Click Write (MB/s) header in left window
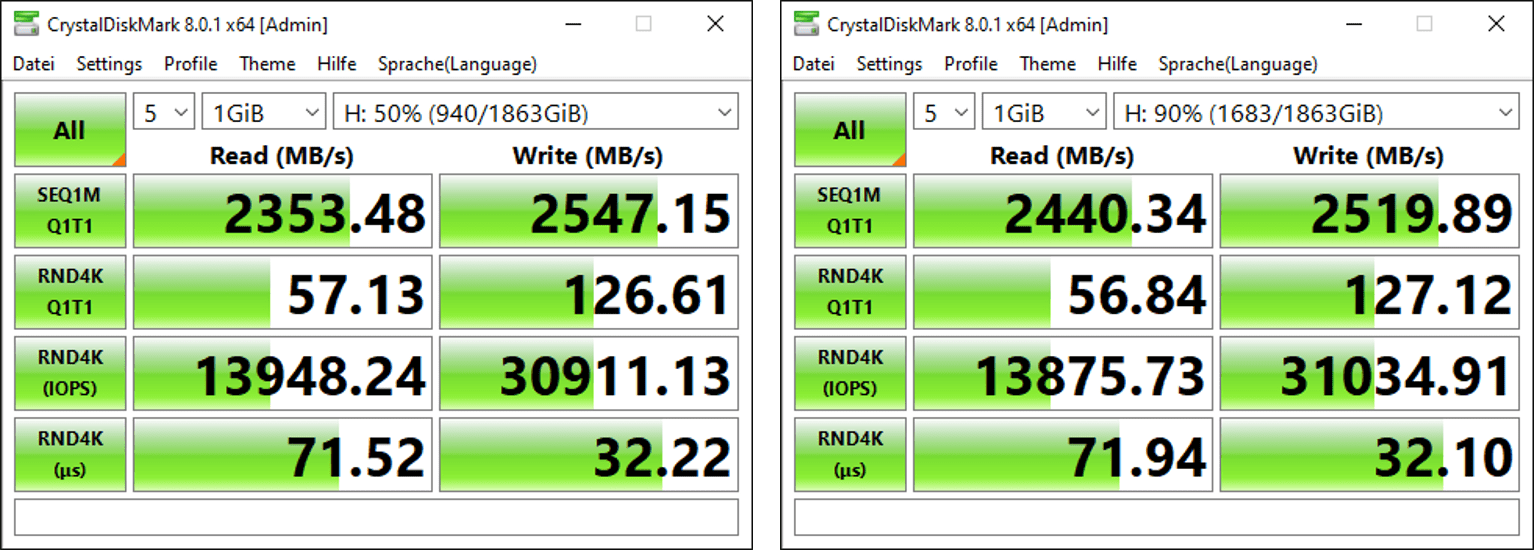1534x550 pixels. tap(588, 156)
